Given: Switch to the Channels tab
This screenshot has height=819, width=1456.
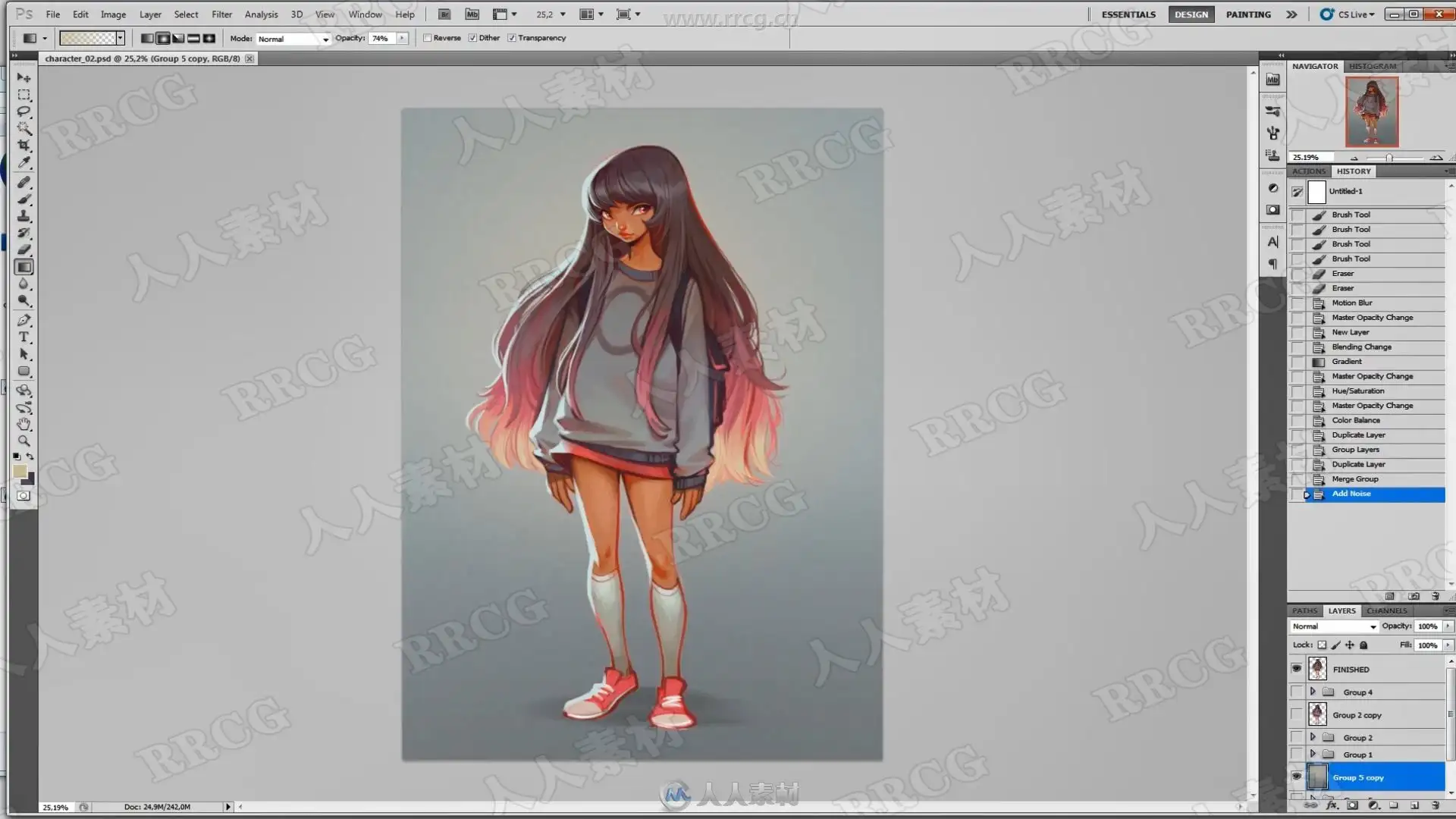Looking at the screenshot, I should coord(1386,610).
